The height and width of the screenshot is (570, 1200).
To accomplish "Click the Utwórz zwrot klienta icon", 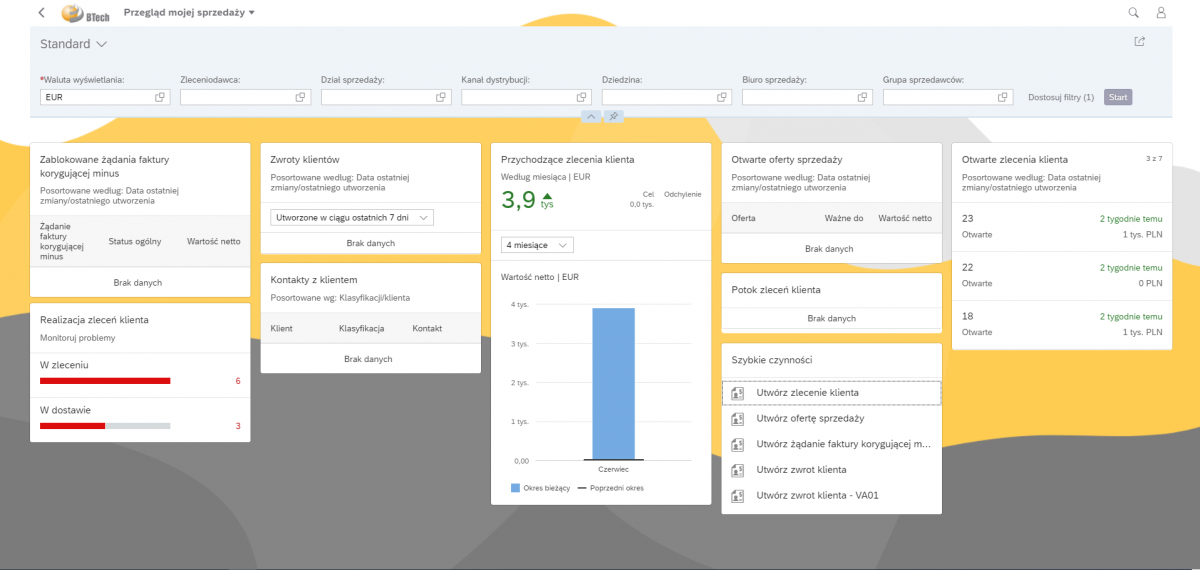I will click(x=737, y=470).
